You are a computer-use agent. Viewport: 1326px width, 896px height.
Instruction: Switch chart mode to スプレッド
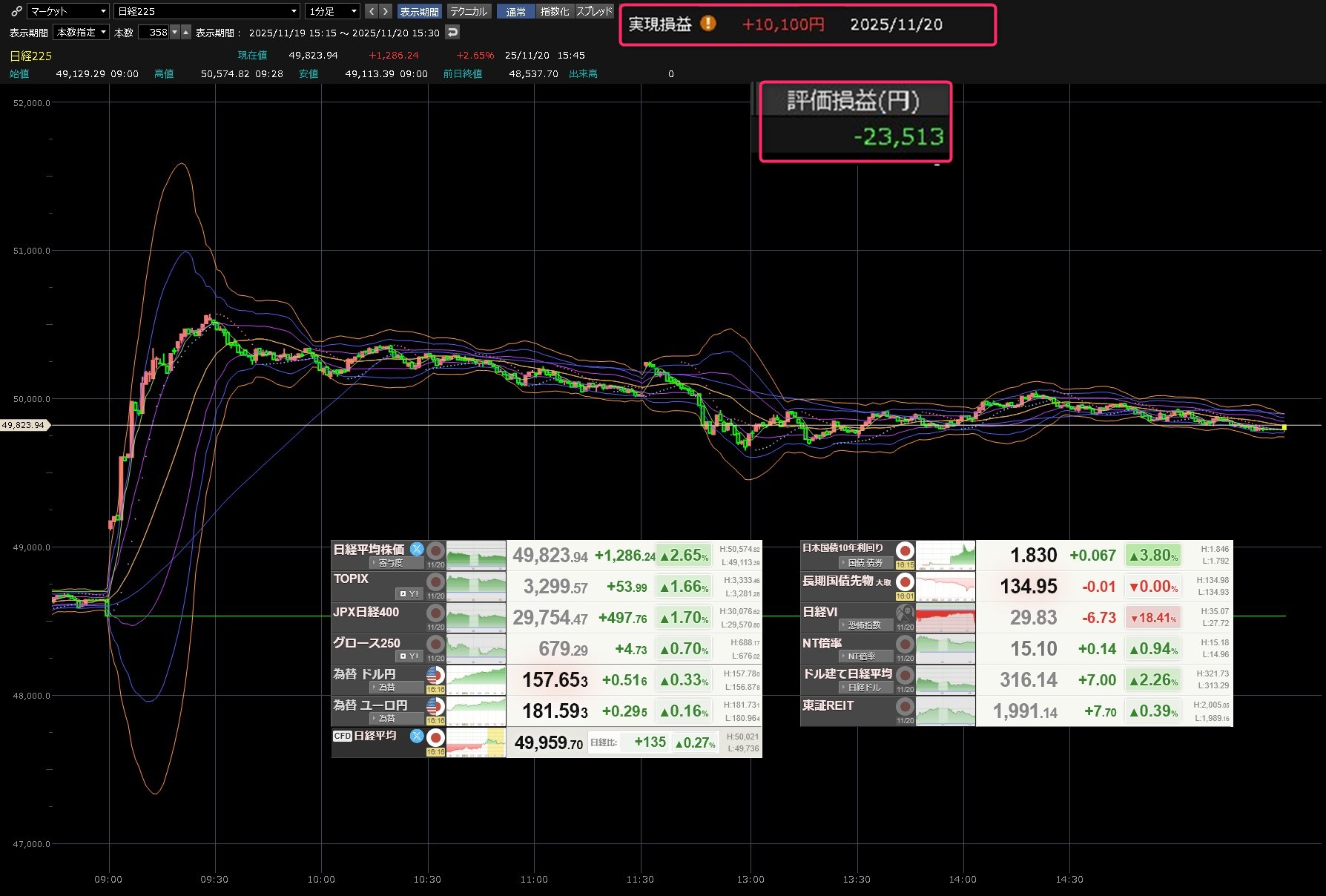click(594, 11)
